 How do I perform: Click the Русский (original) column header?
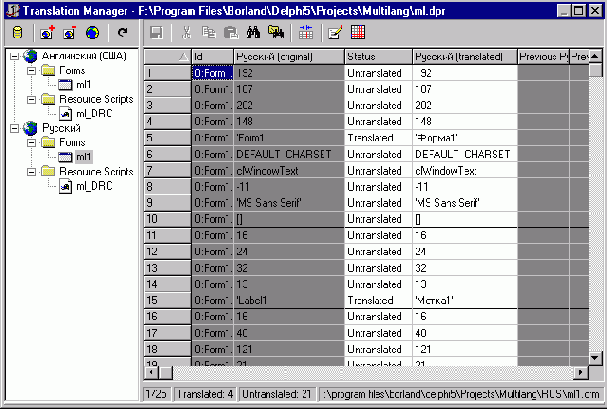pos(288,56)
